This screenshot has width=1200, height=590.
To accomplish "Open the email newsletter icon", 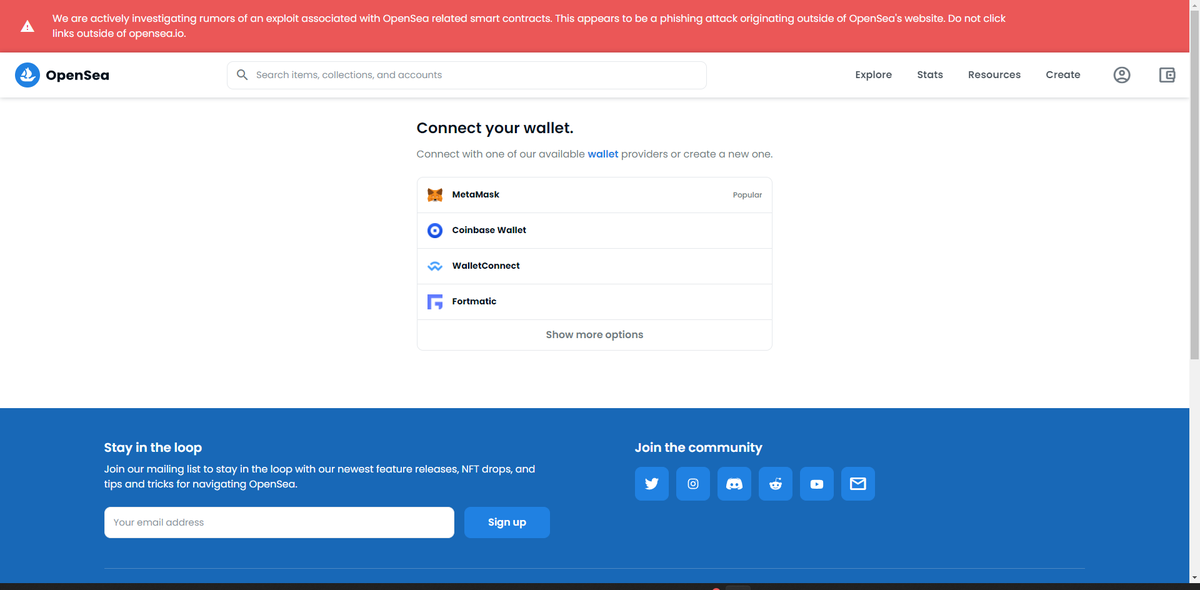I will tap(858, 484).
